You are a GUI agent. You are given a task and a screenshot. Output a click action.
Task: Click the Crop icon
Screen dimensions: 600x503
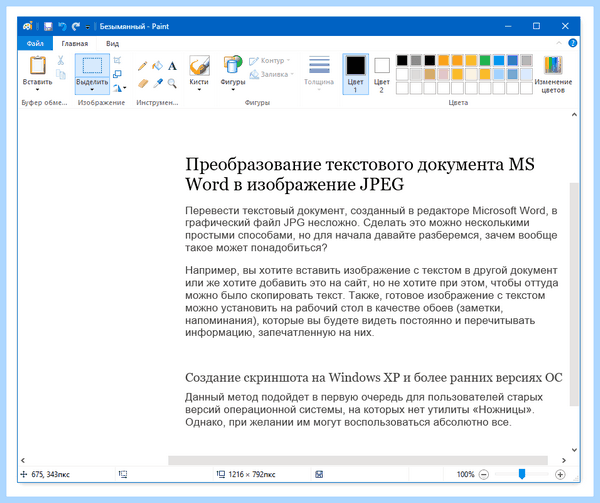pyautogui.click(x=117, y=60)
